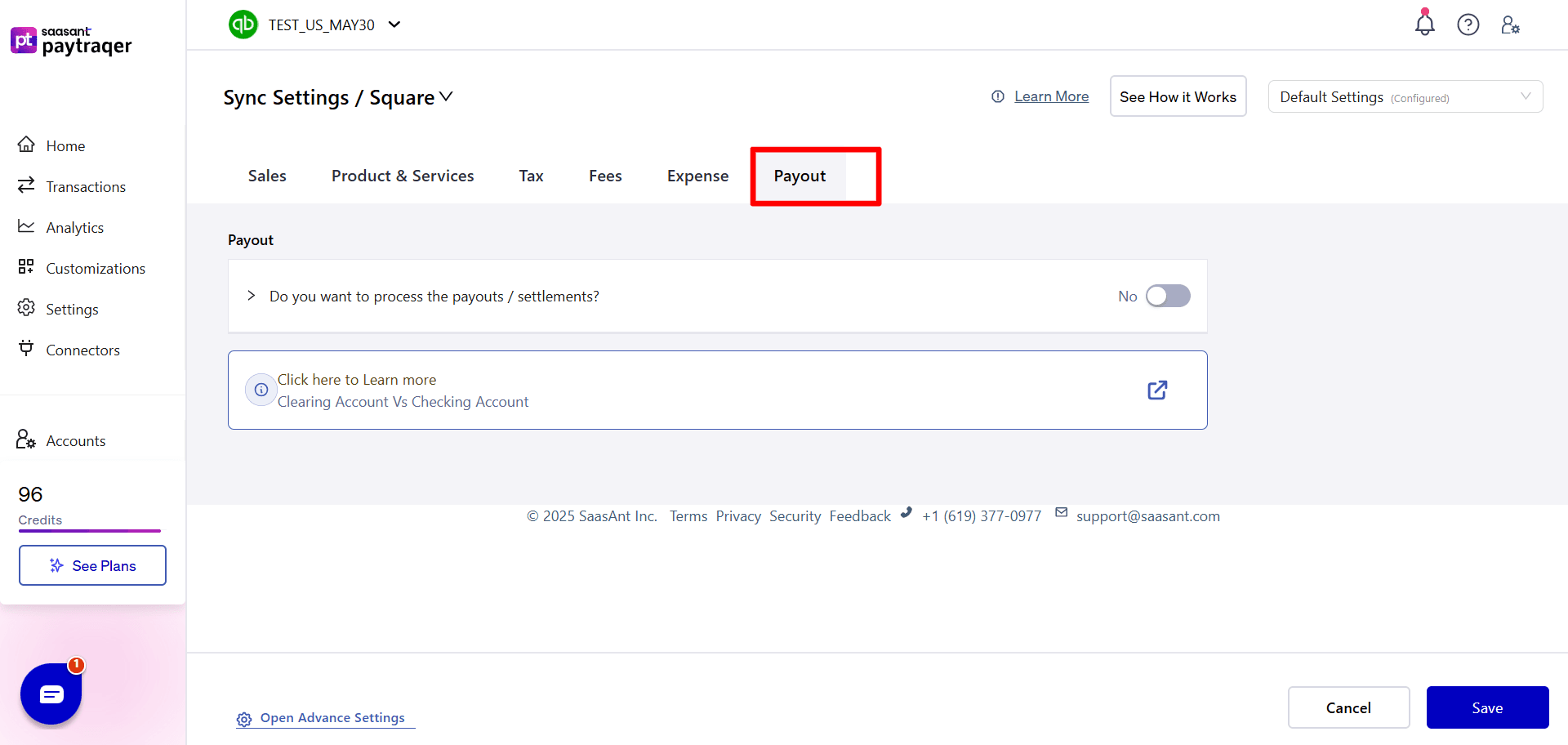Click the Credits progress bar
The image size is (1568, 745).
coord(90,531)
